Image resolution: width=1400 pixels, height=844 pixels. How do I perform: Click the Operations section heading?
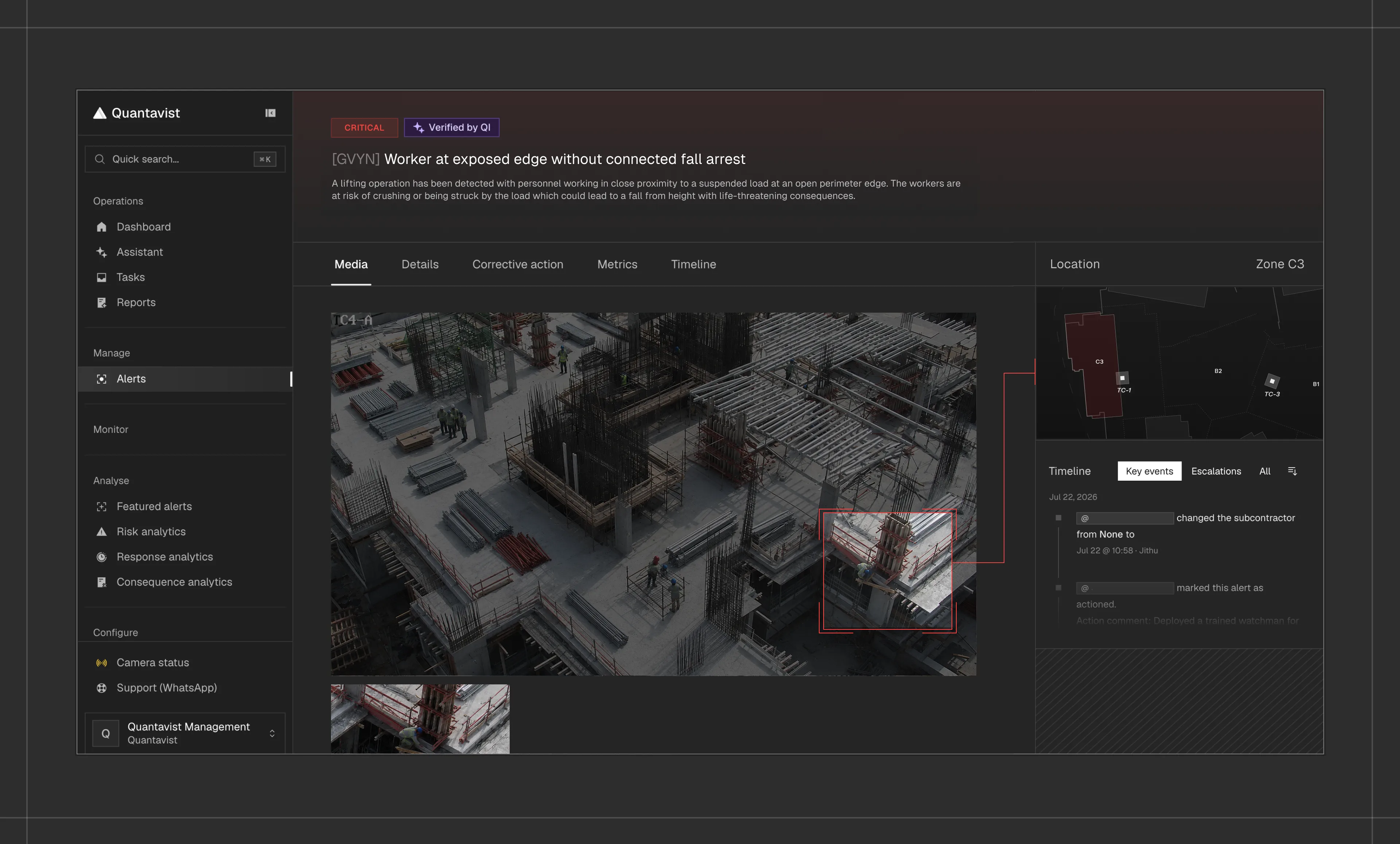pyautogui.click(x=118, y=201)
